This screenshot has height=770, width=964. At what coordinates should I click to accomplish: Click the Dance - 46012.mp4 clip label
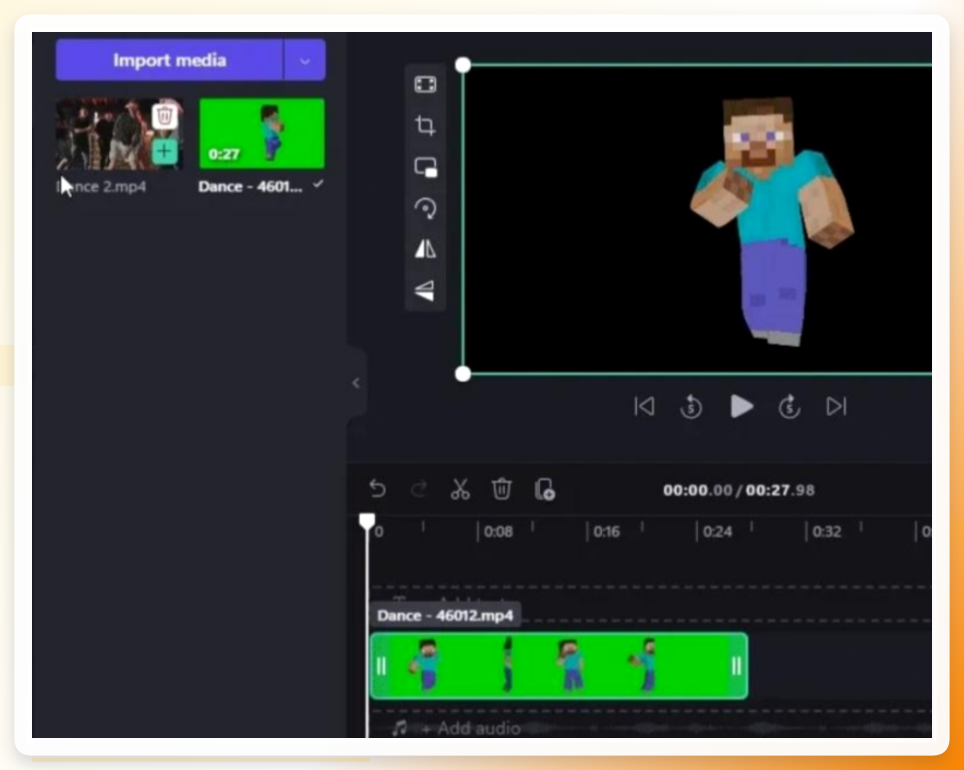(x=445, y=616)
